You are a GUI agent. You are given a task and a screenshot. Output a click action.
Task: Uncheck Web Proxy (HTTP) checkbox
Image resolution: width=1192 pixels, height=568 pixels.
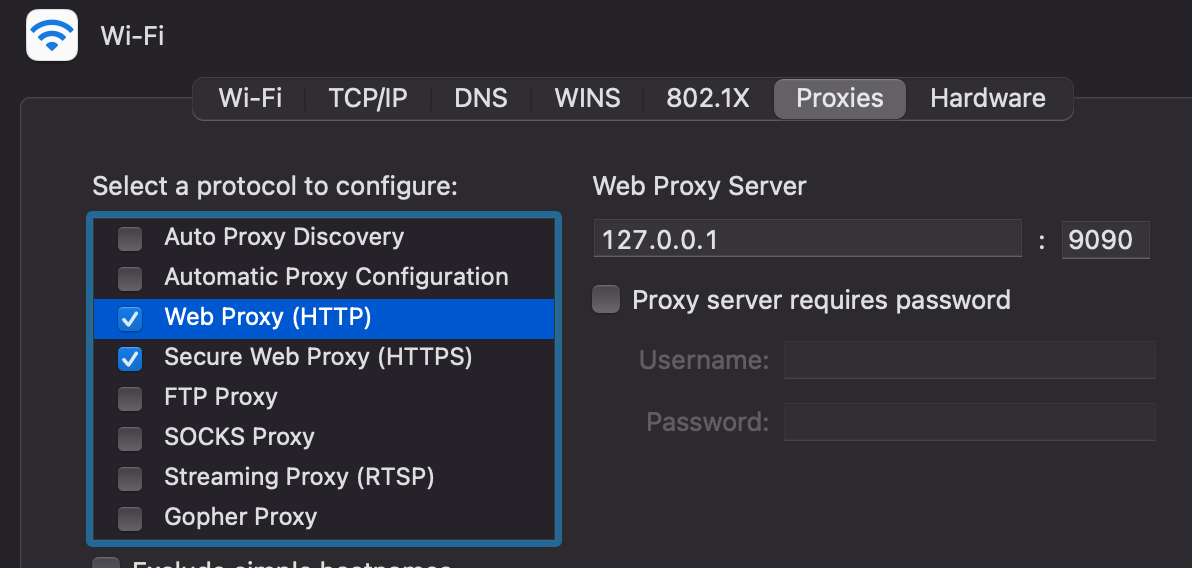pyautogui.click(x=130, y=319)
